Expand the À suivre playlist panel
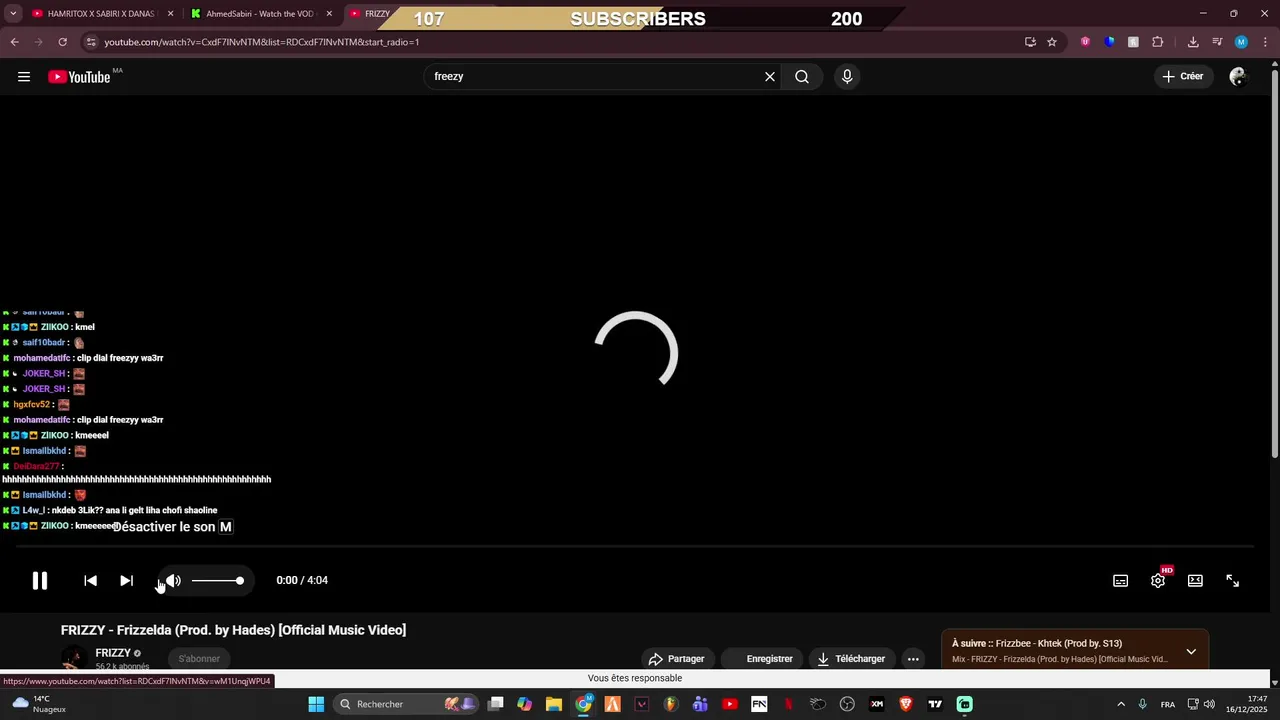Screen dimensions: 1280x720 point(1191,652)
